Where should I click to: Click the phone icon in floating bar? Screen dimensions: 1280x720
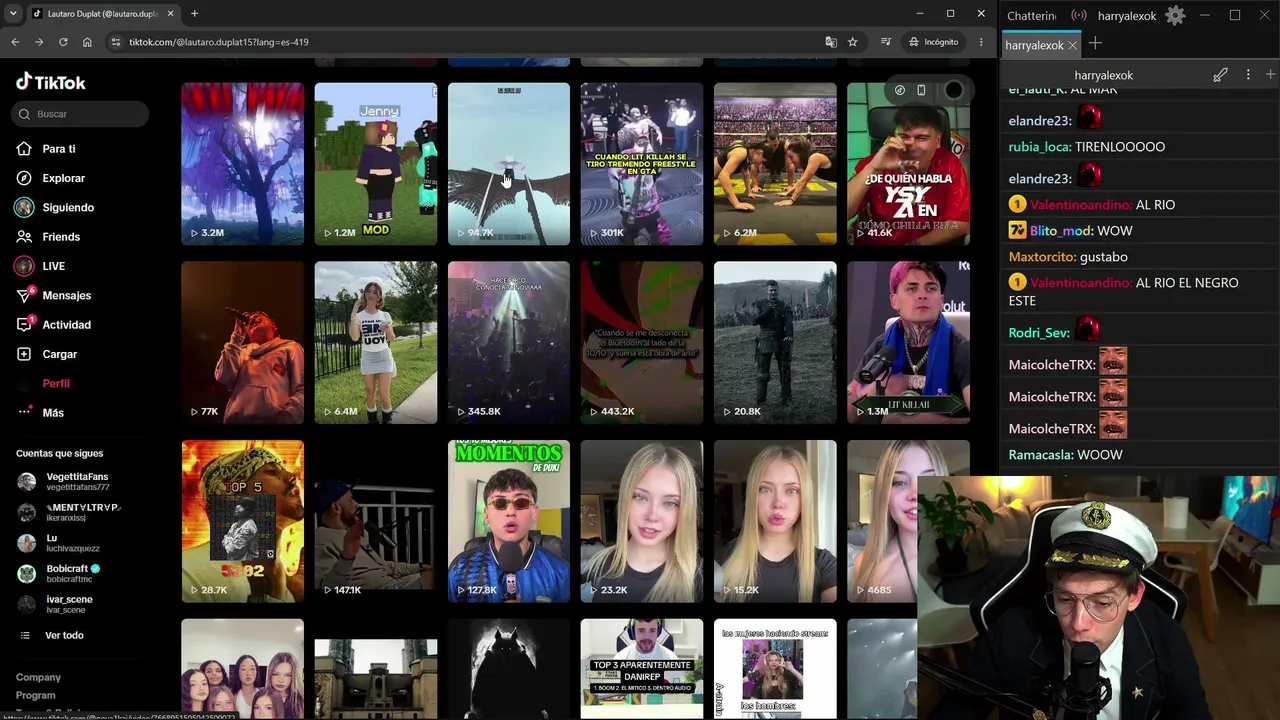click(x=921, y=90)
